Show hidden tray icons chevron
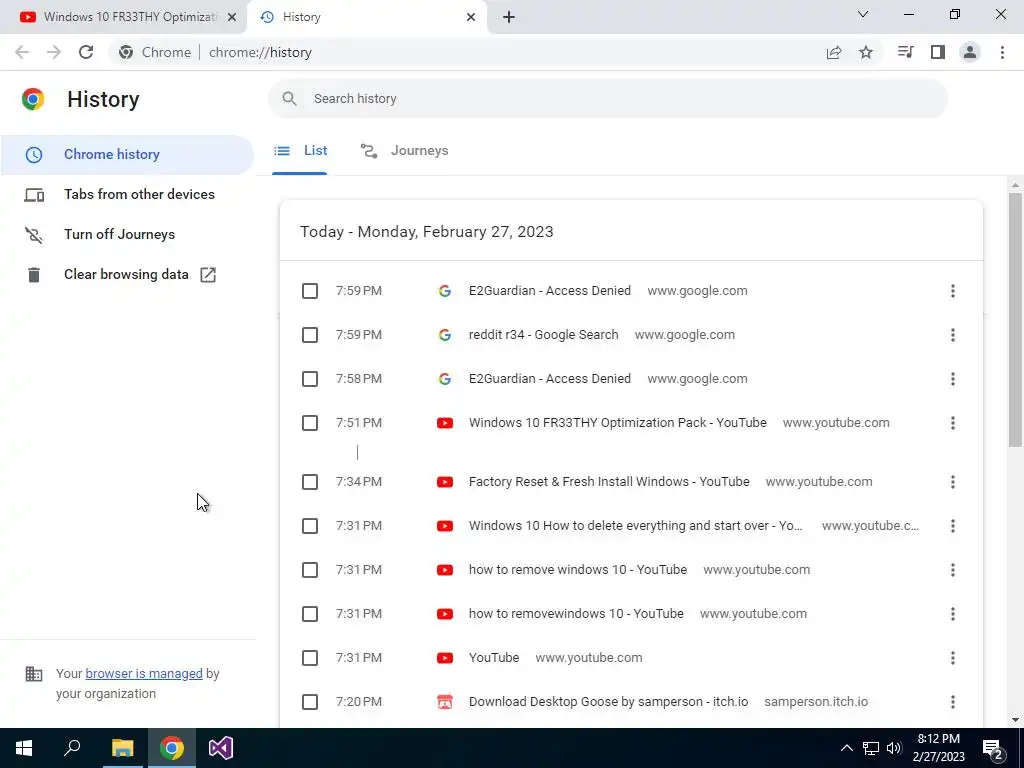This screenshot has width=1024, height=768. click(846, 748)
